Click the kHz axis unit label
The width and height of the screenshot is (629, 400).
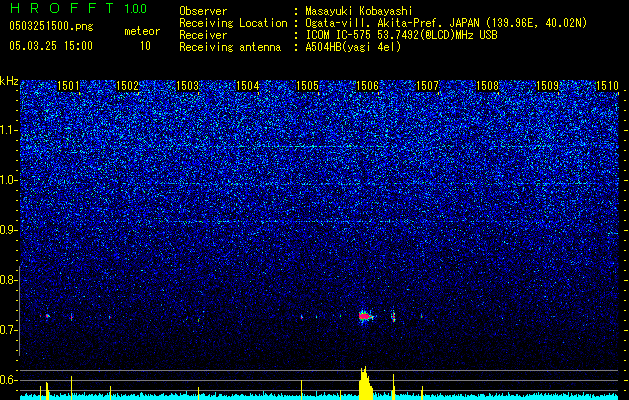[x=9, y=81]
